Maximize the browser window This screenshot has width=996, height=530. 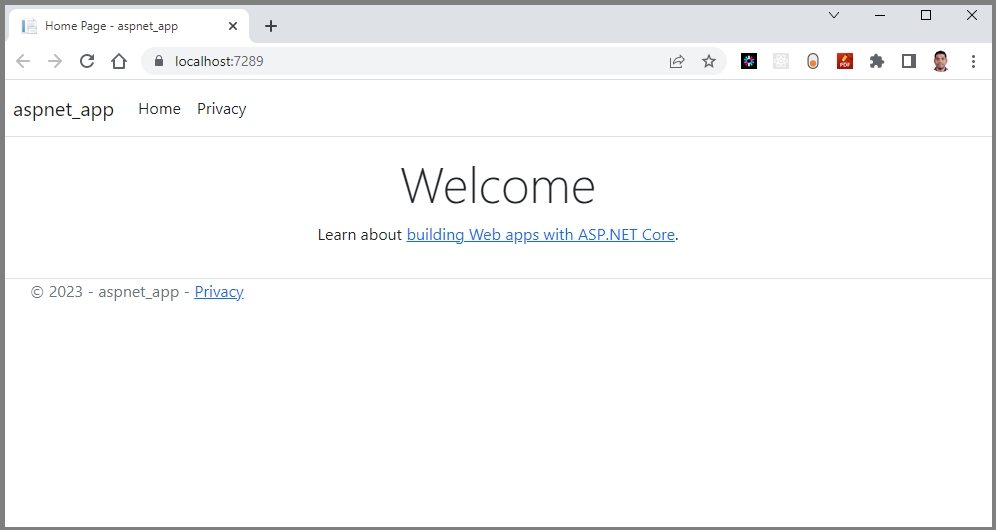coord(926,15)
